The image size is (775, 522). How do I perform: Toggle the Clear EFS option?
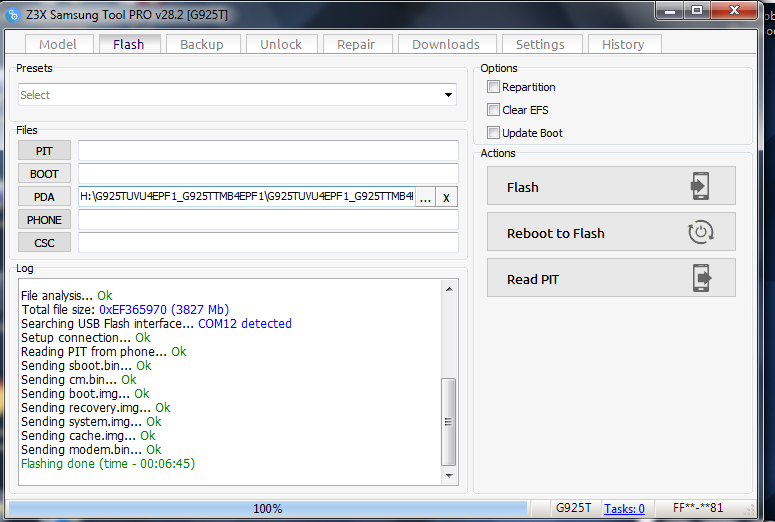click(x=493, y=110)
